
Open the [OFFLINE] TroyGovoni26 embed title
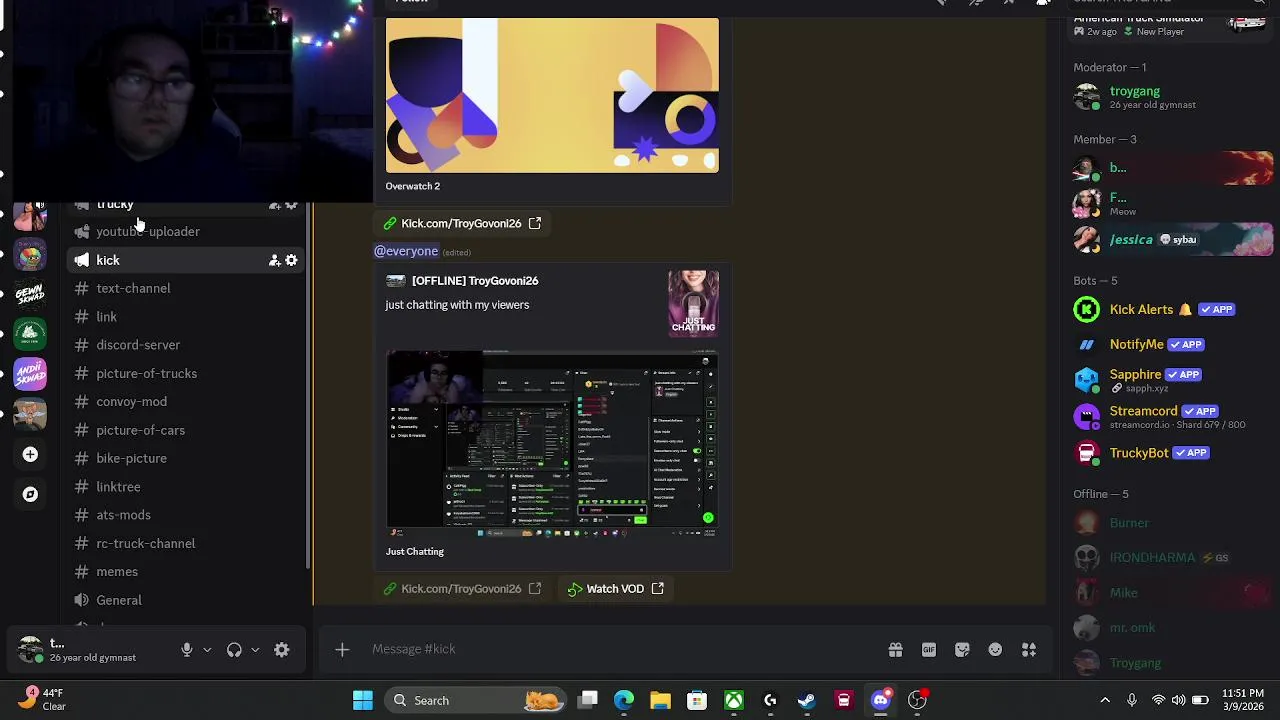(475, 281)
